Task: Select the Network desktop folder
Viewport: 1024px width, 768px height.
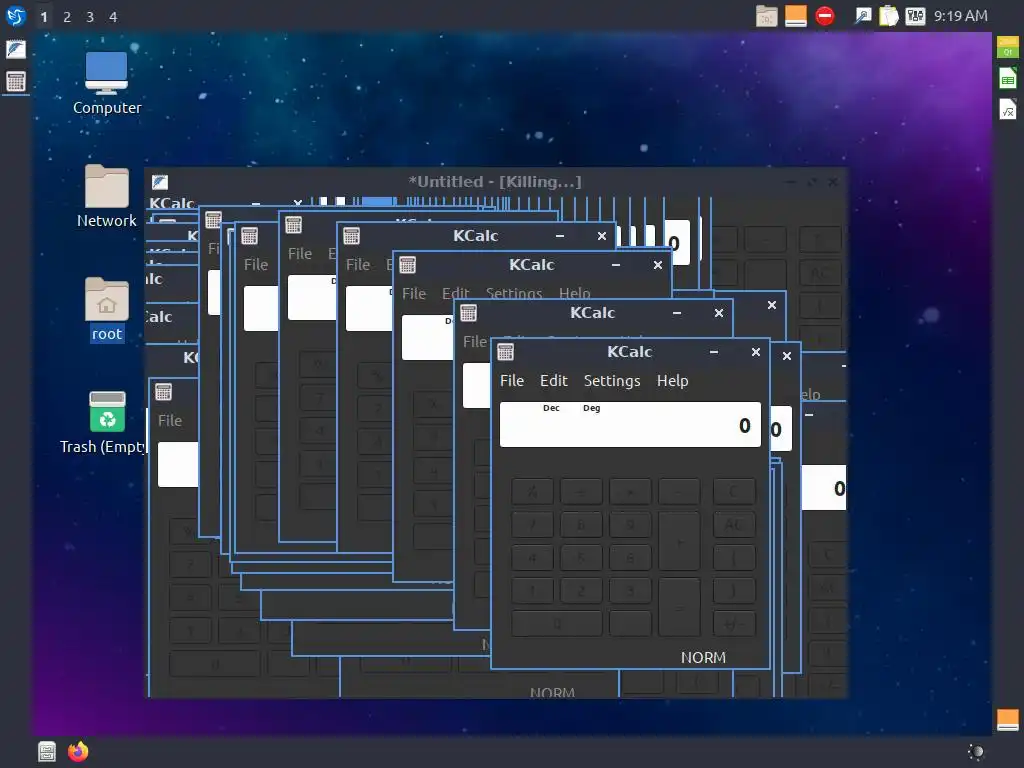Action: click(x=106, y=196)
